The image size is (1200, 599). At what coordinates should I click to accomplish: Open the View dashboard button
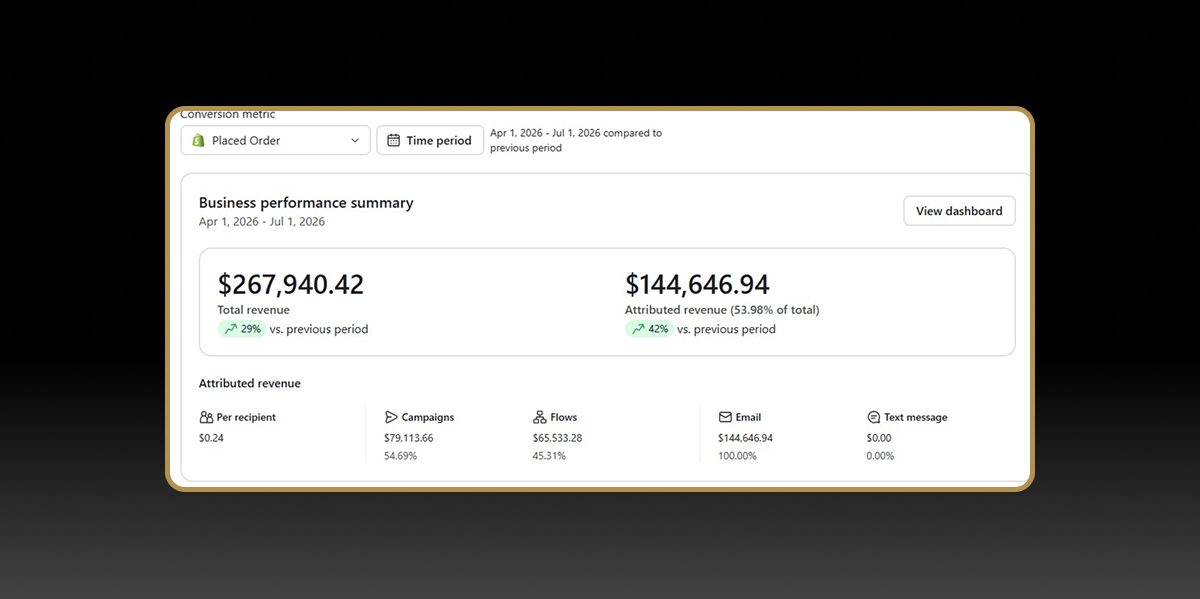pyautogui.click(x=959, y=211)
